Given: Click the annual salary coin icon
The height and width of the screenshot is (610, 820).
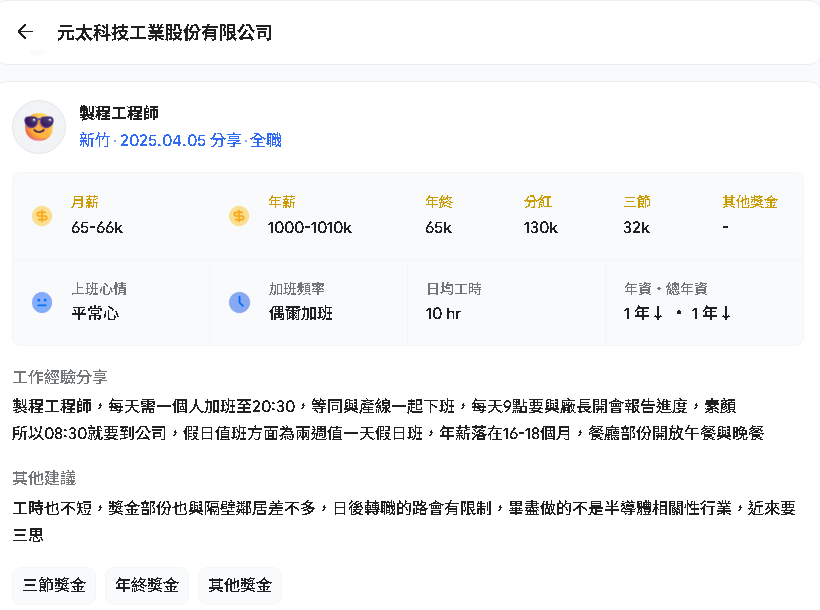Looking at the screenshot, I should pos(239,216).
